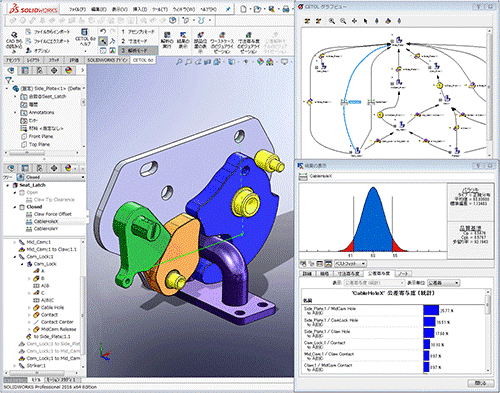
Task: Click the undo arrow icon in ribbon
Action: click(103, 32)
